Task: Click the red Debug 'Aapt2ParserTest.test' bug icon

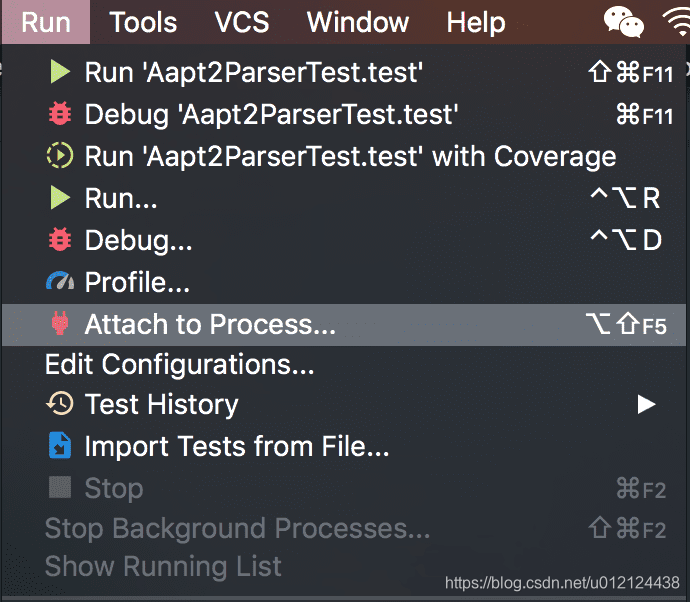Action: [60, 115]
